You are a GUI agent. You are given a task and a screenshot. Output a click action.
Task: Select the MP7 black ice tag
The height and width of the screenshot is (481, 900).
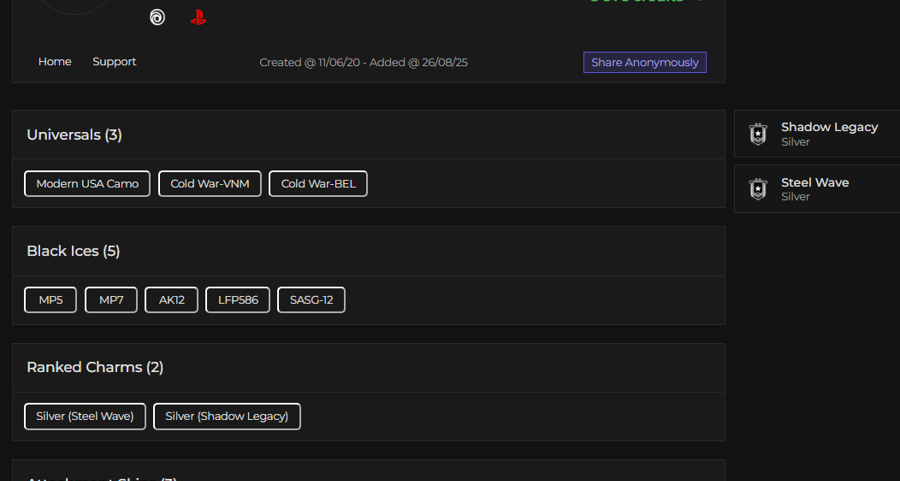[111, 300]
